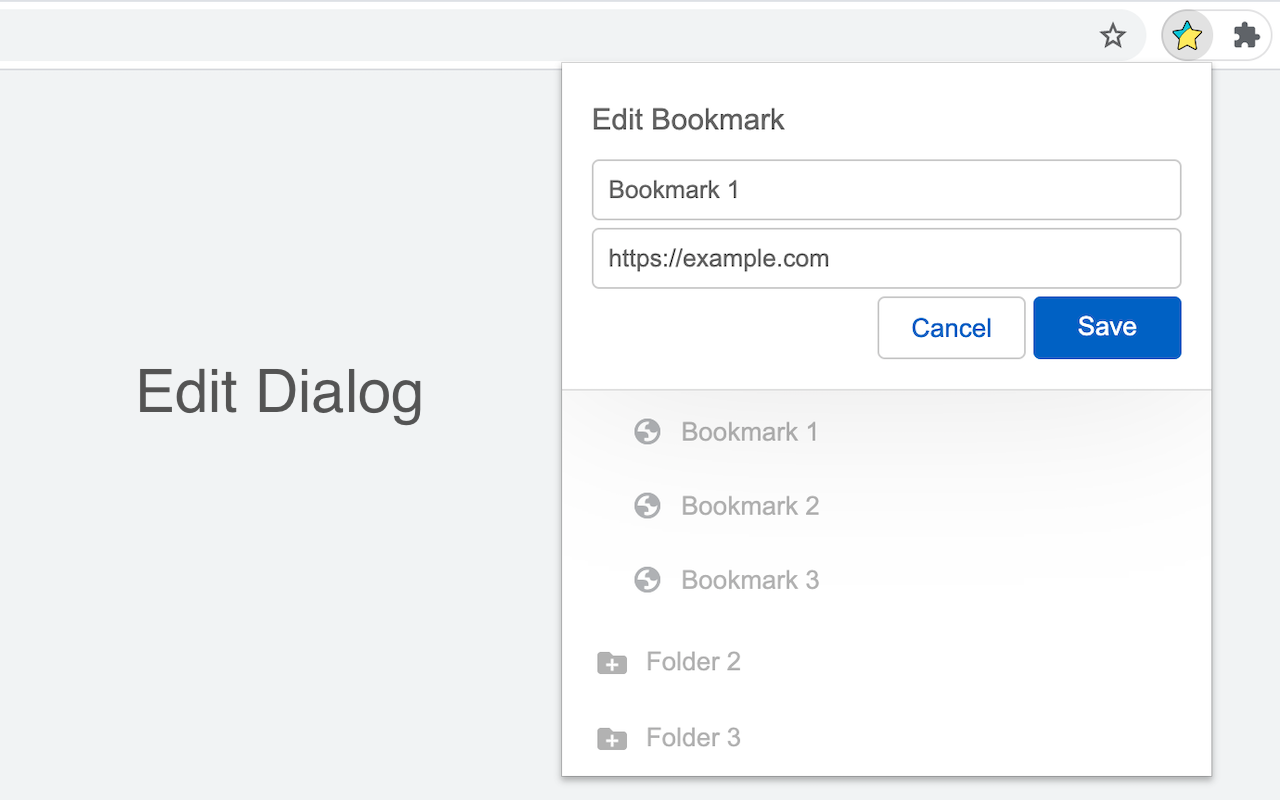Click the globe icon next to Bookmark 1

click(648, 431)
